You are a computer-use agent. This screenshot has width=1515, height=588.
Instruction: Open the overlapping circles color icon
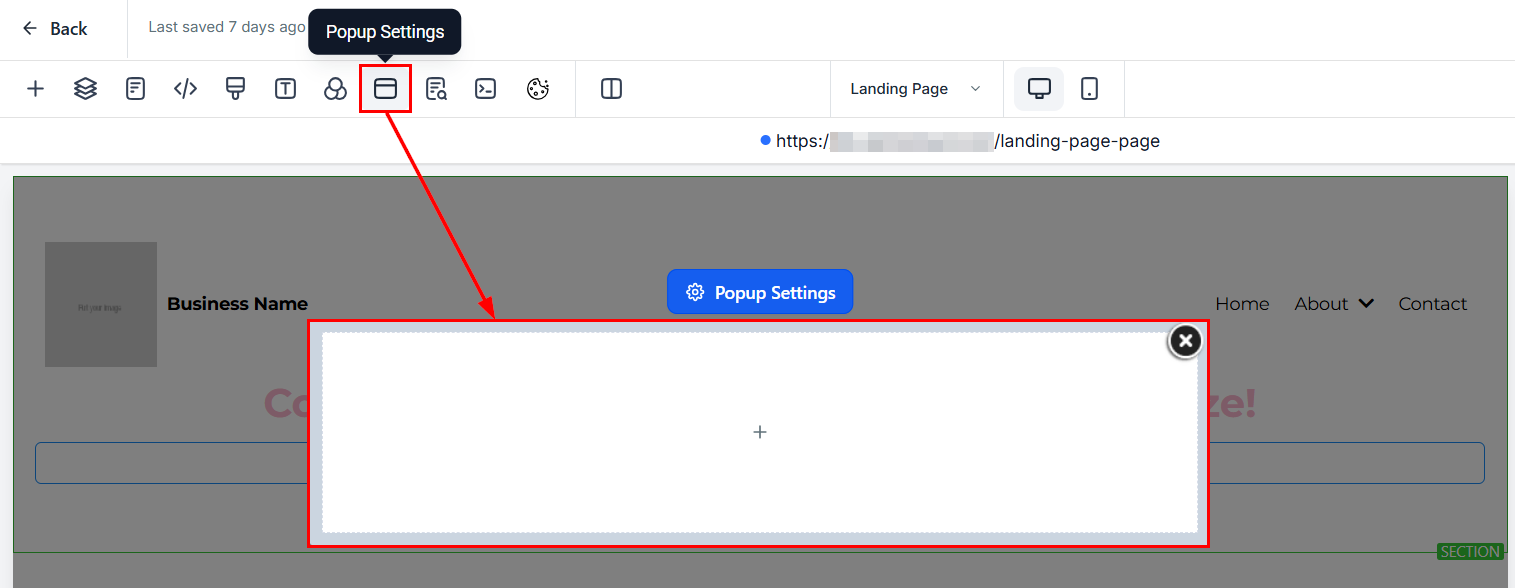(335, 89)
